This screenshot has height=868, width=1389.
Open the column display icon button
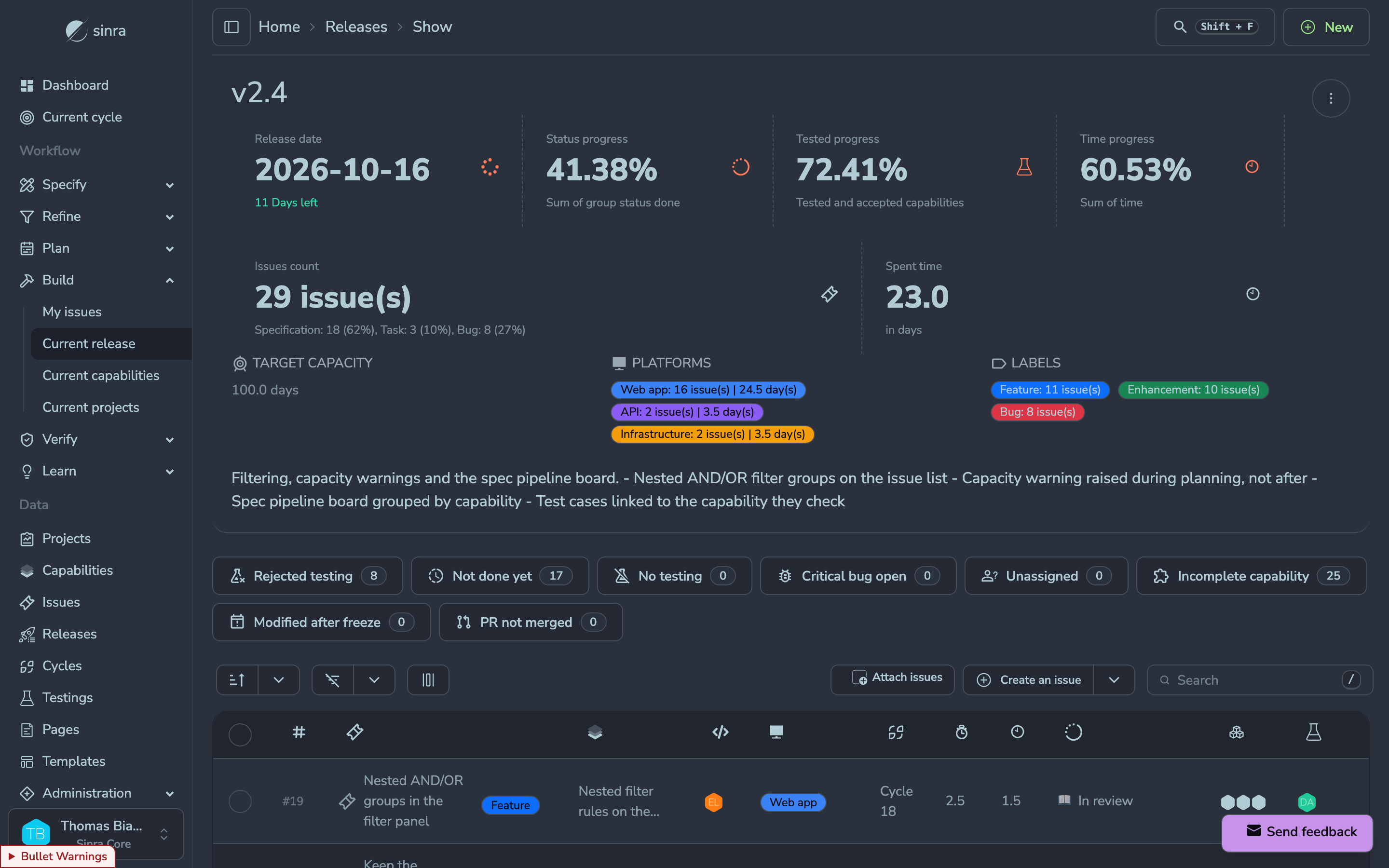coord(428,680)
